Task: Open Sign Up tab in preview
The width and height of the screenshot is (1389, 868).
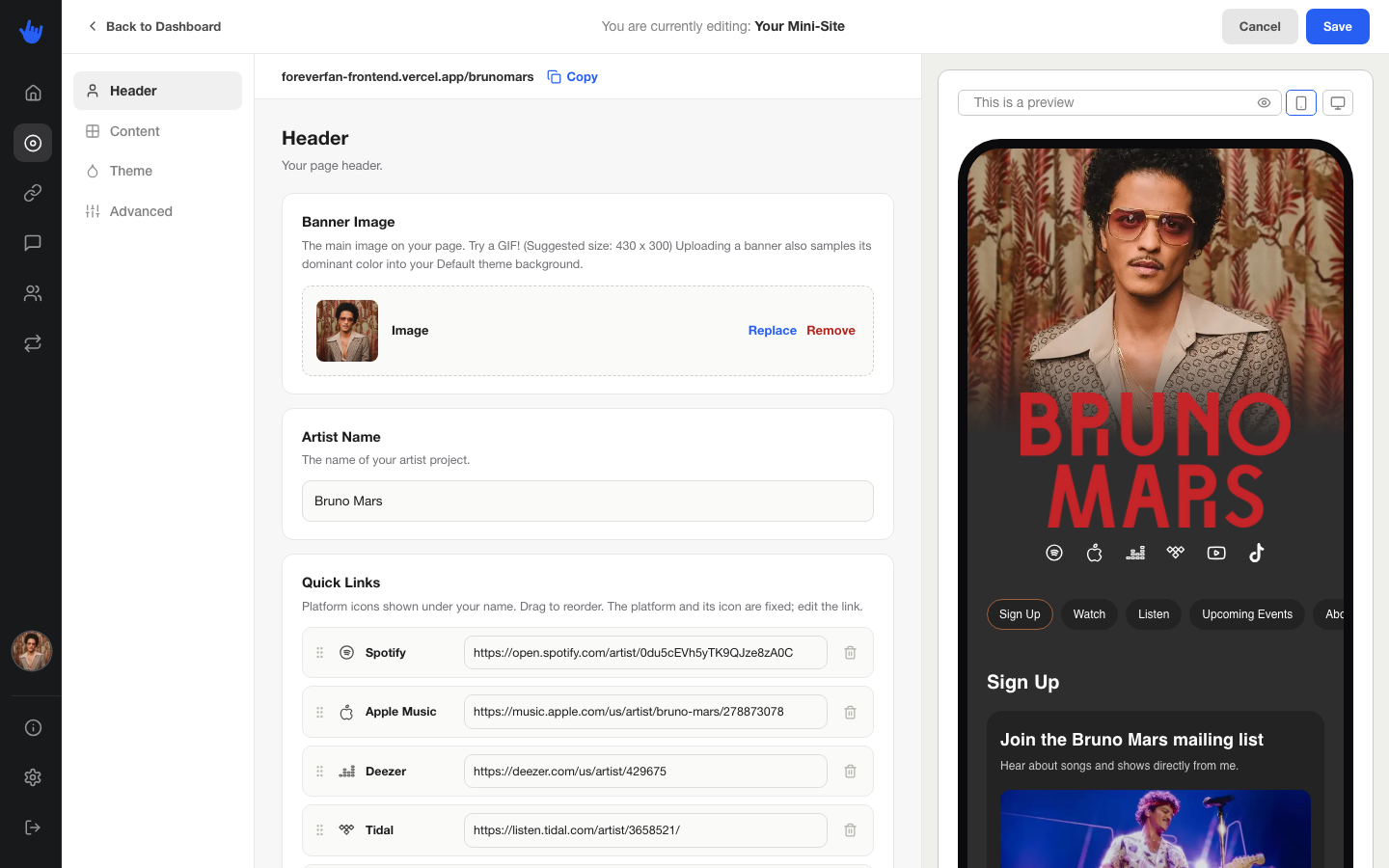Action: point(1020,614)
